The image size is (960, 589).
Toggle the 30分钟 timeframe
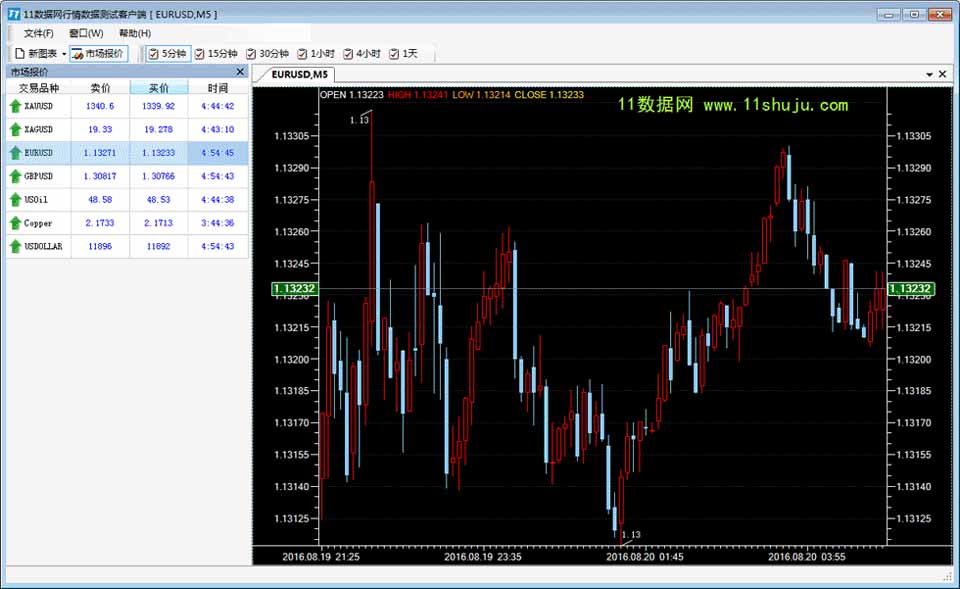pyautogui.click(x=268, y=54)
